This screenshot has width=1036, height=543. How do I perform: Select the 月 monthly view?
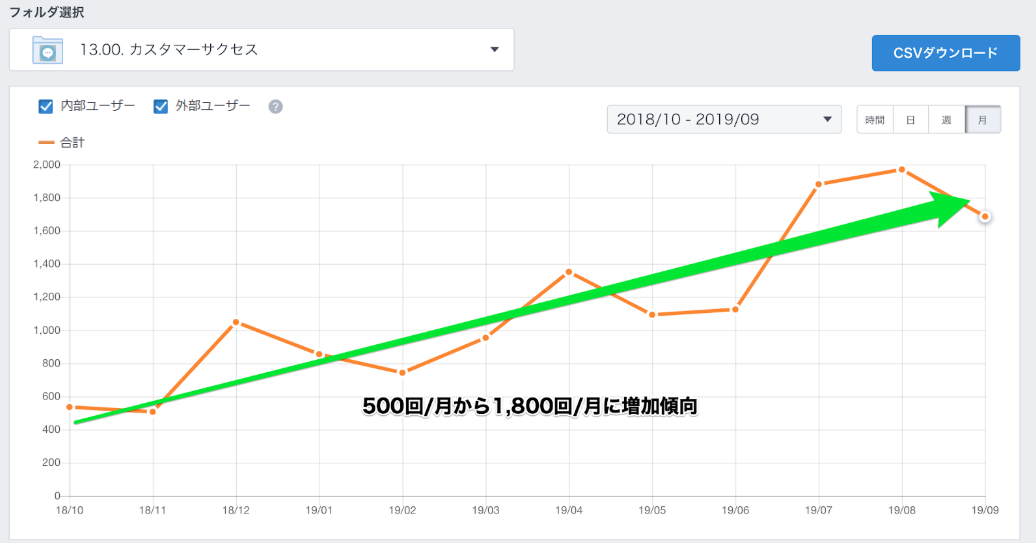(x=982, y=120)
